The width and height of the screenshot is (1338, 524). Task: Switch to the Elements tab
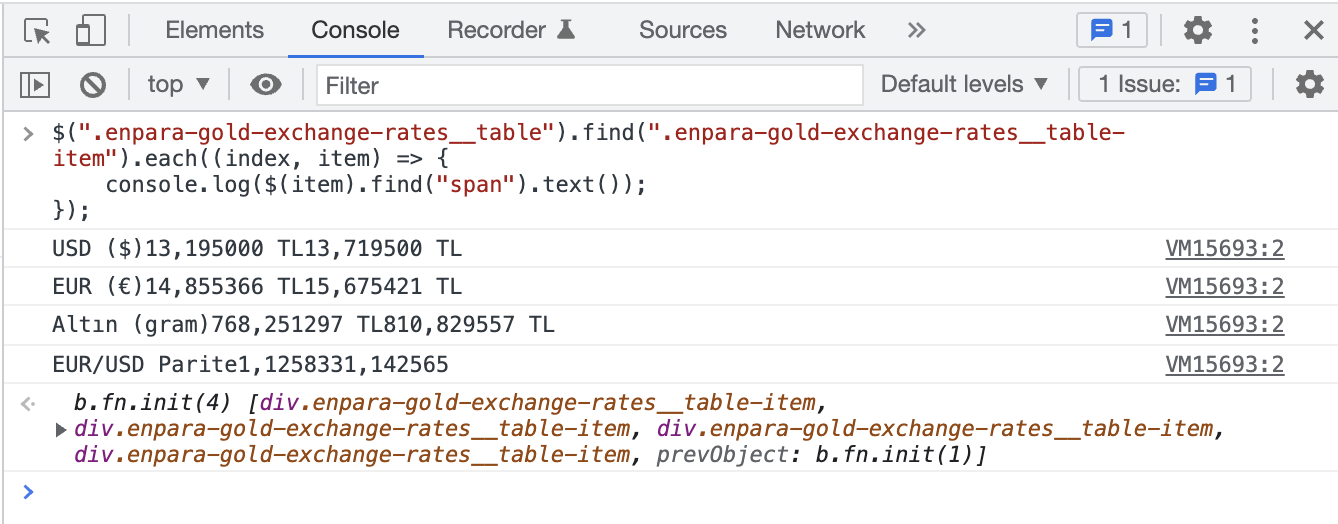pyautogui.click(x=215, y=30)
